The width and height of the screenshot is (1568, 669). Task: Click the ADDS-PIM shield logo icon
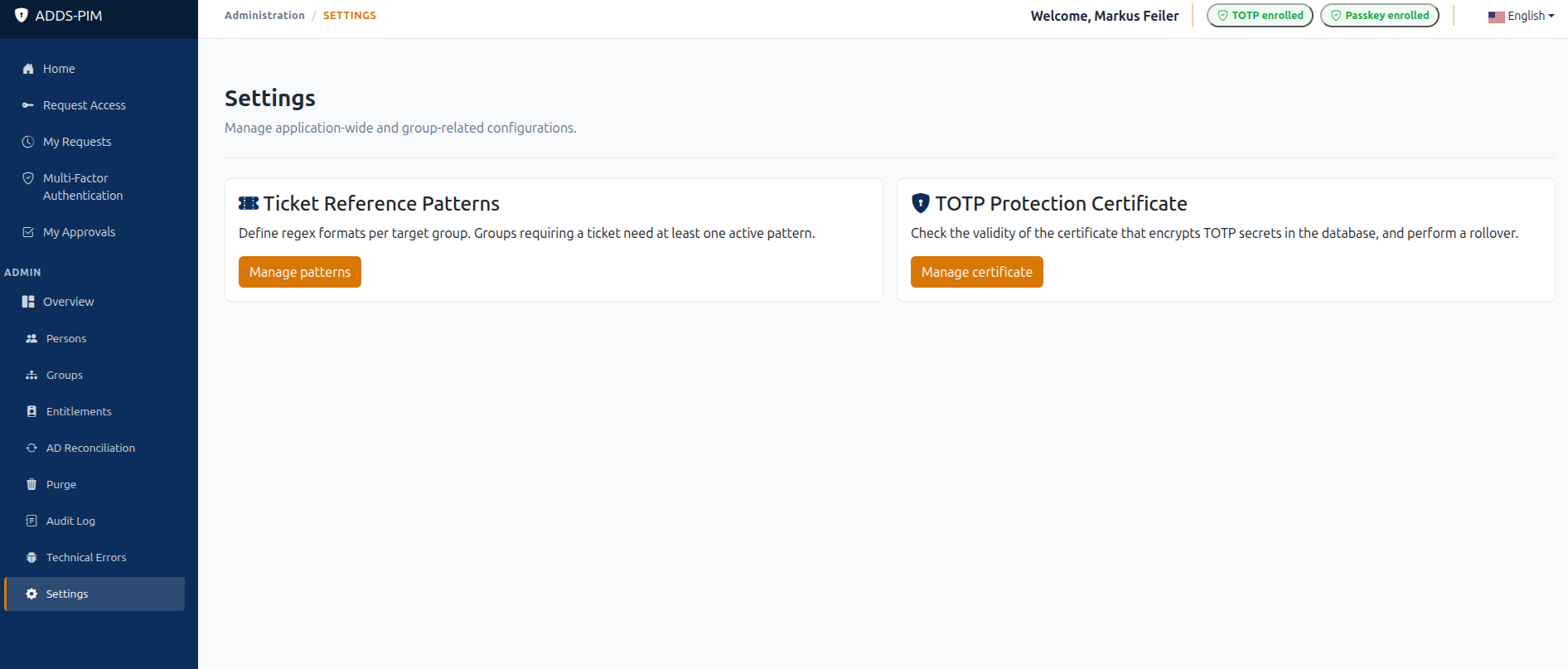click(22, 15)
